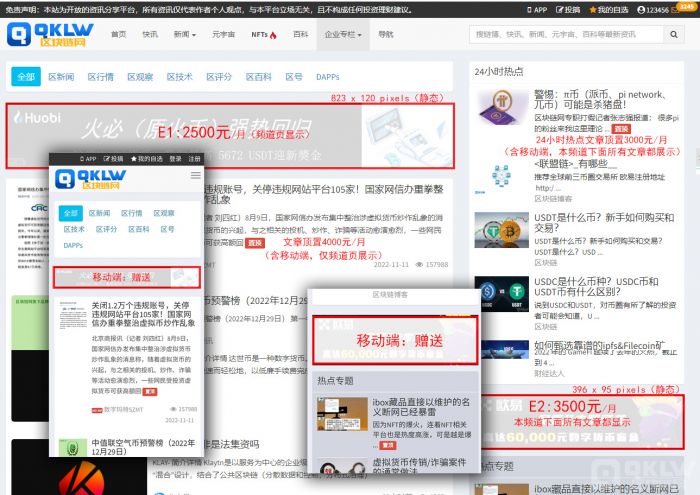Open mobile article 中值联空气币预警榜

click(143, 447)
